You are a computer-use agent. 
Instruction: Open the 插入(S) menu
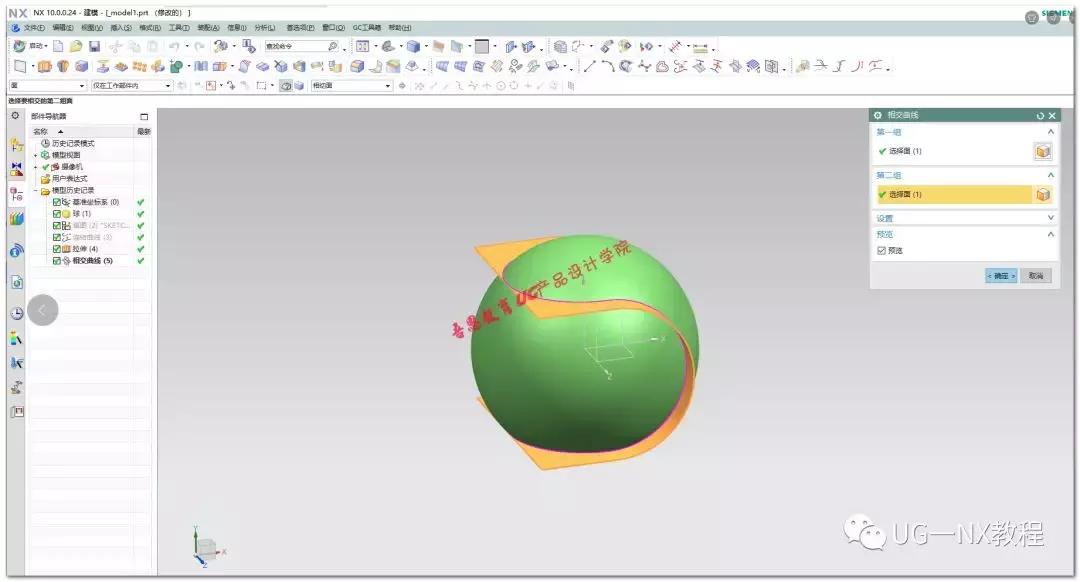(120, 28)
